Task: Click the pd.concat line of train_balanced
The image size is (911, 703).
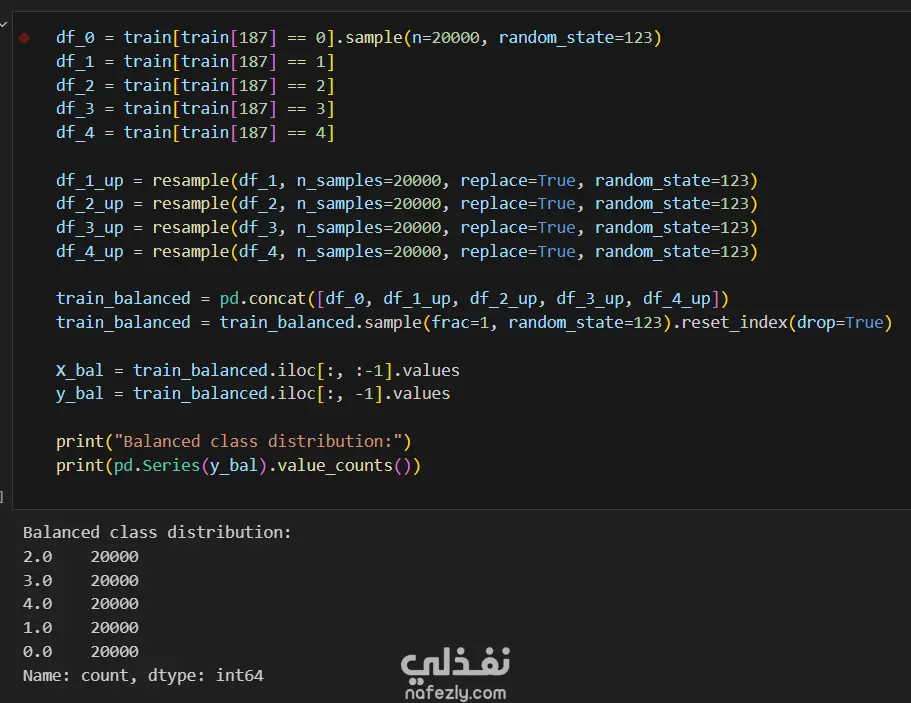Action: tap(393, 298)
